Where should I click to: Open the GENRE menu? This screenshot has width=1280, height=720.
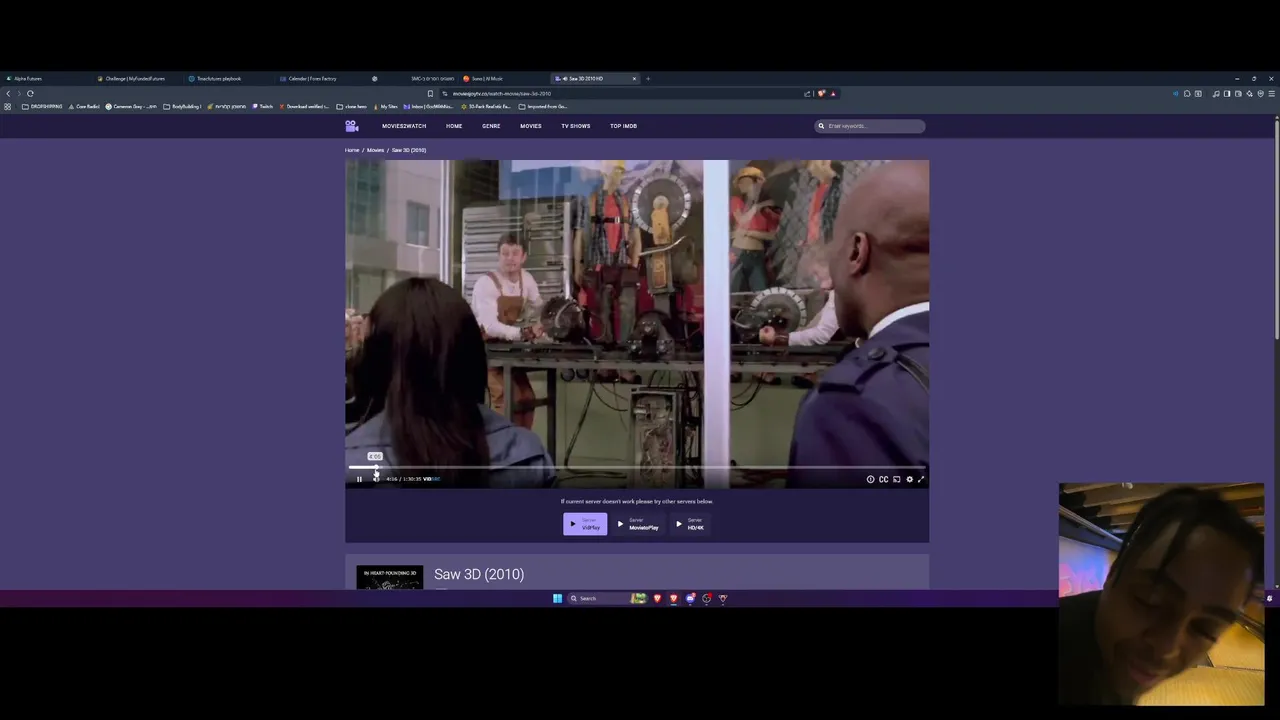pos(491,126)
